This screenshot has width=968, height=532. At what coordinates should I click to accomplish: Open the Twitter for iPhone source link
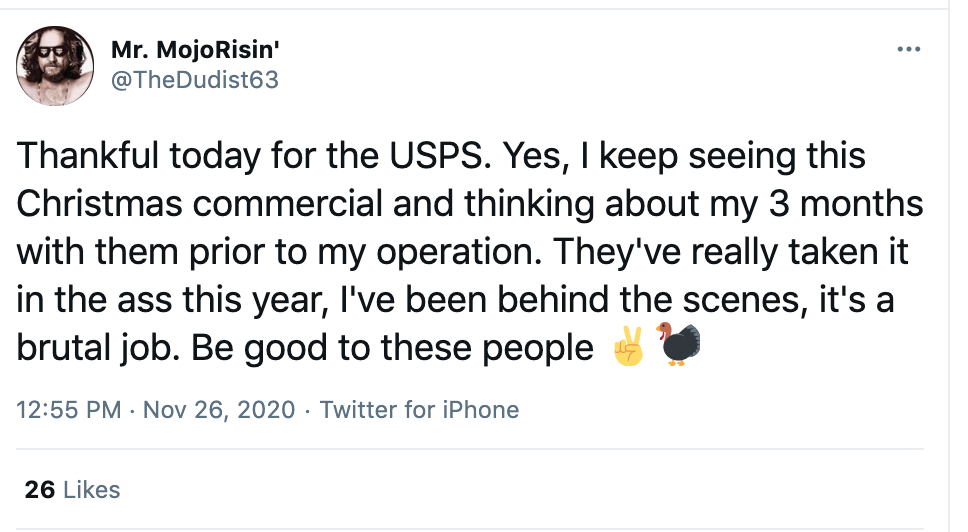[419, 410]
